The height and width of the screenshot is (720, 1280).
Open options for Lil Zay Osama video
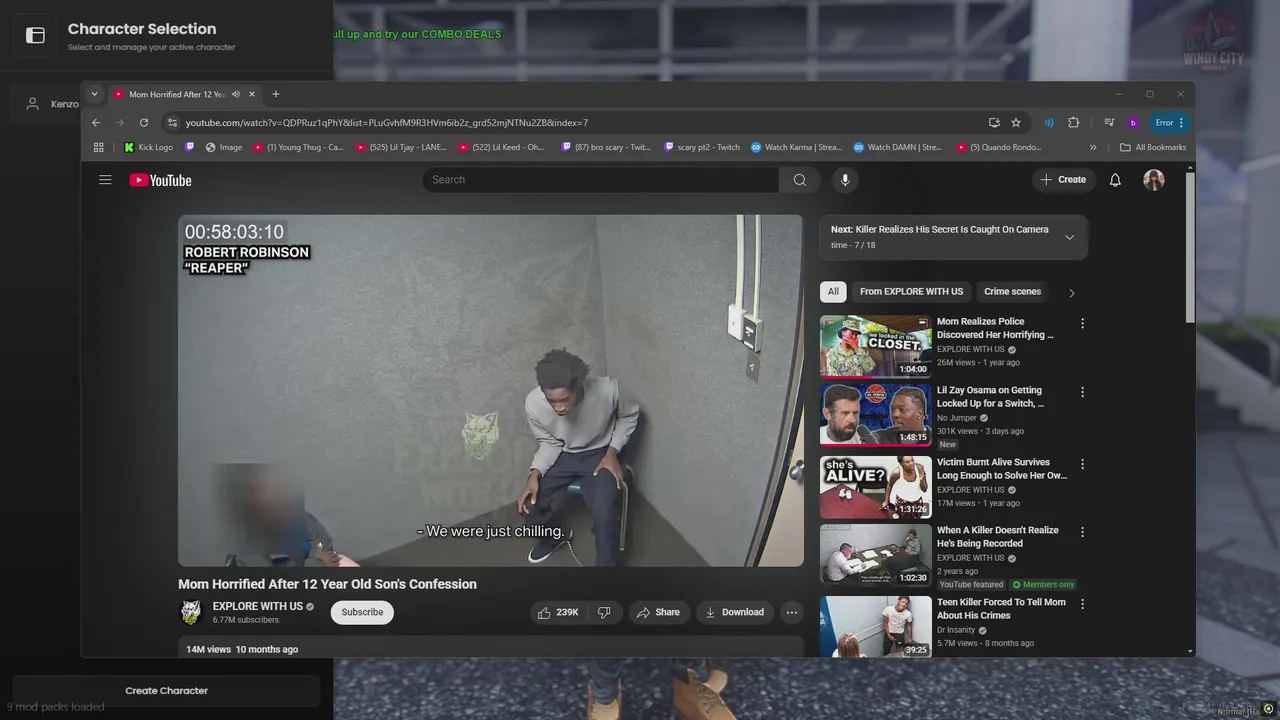(x=1082, y=392)
